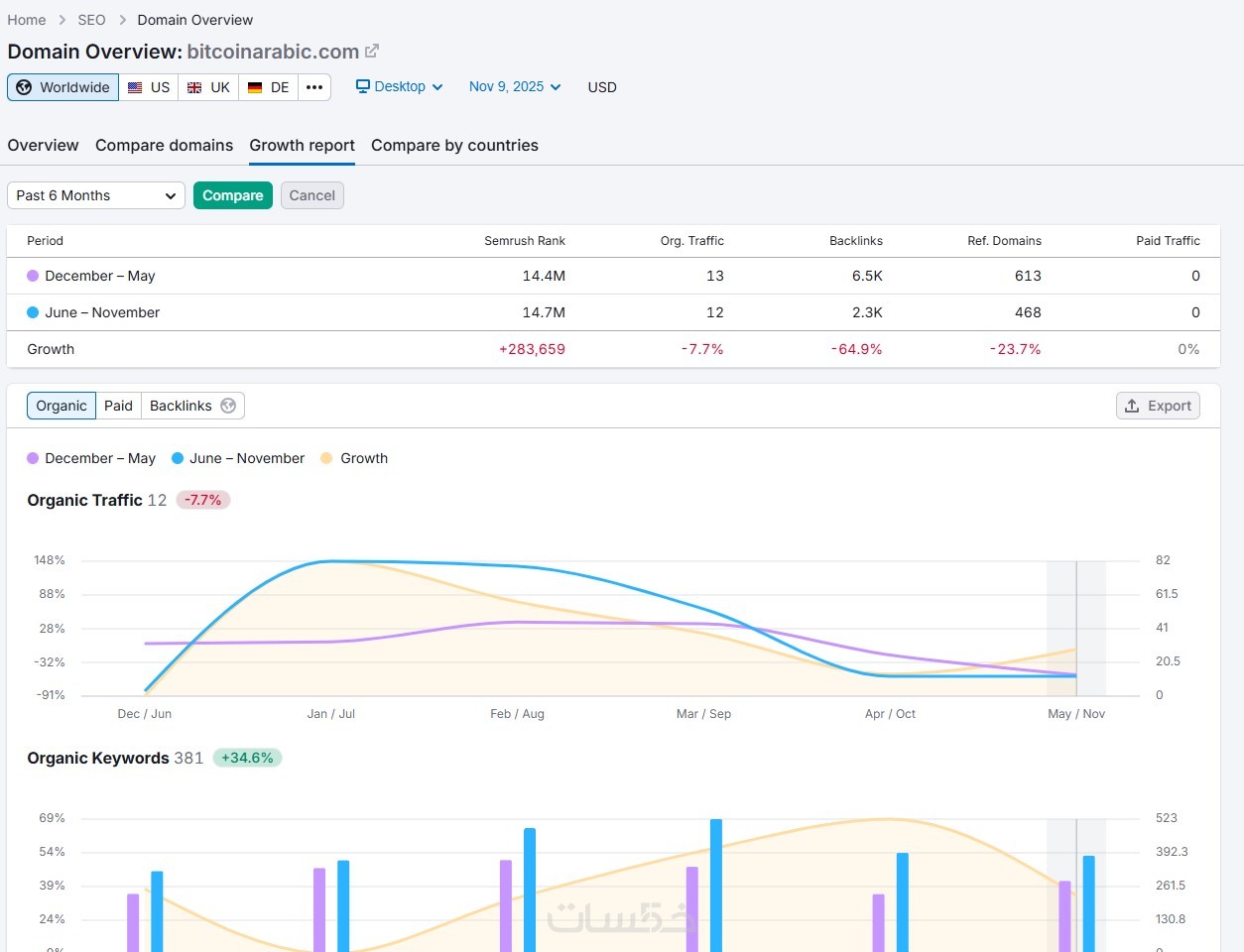This screenshot has height=952, width=1244.
Task: Click Mar / Sep blue keywords bar
Action: (x=716, y=886)
